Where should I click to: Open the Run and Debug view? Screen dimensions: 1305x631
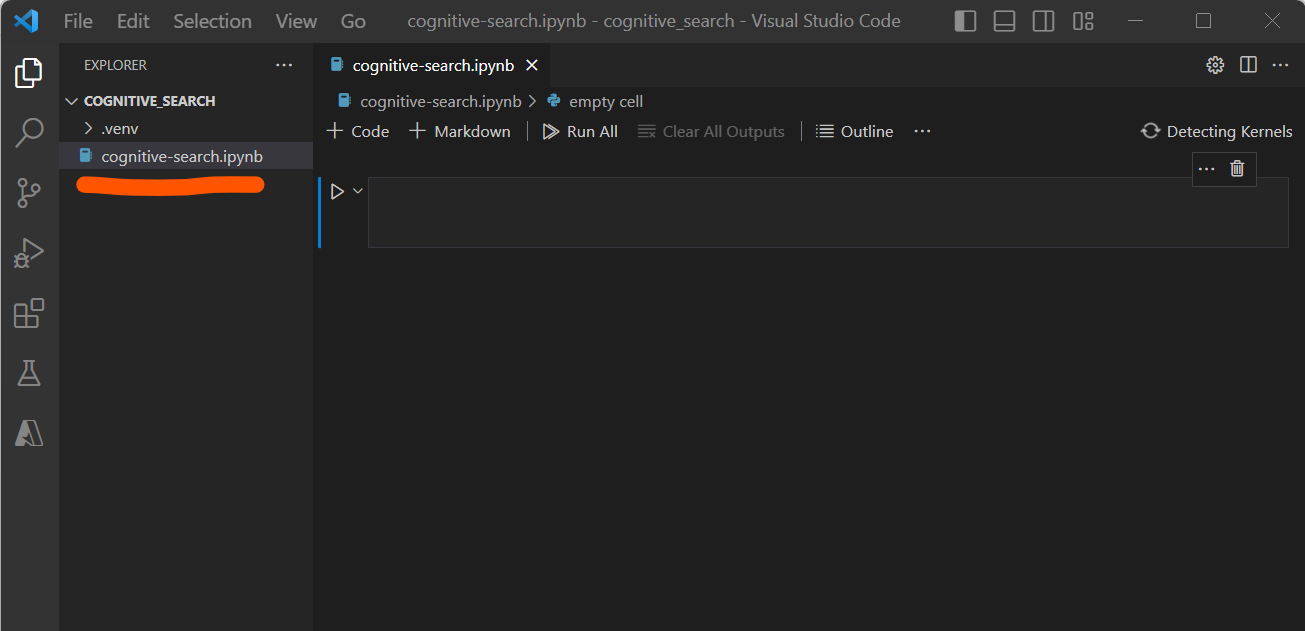tap(29, 253)
